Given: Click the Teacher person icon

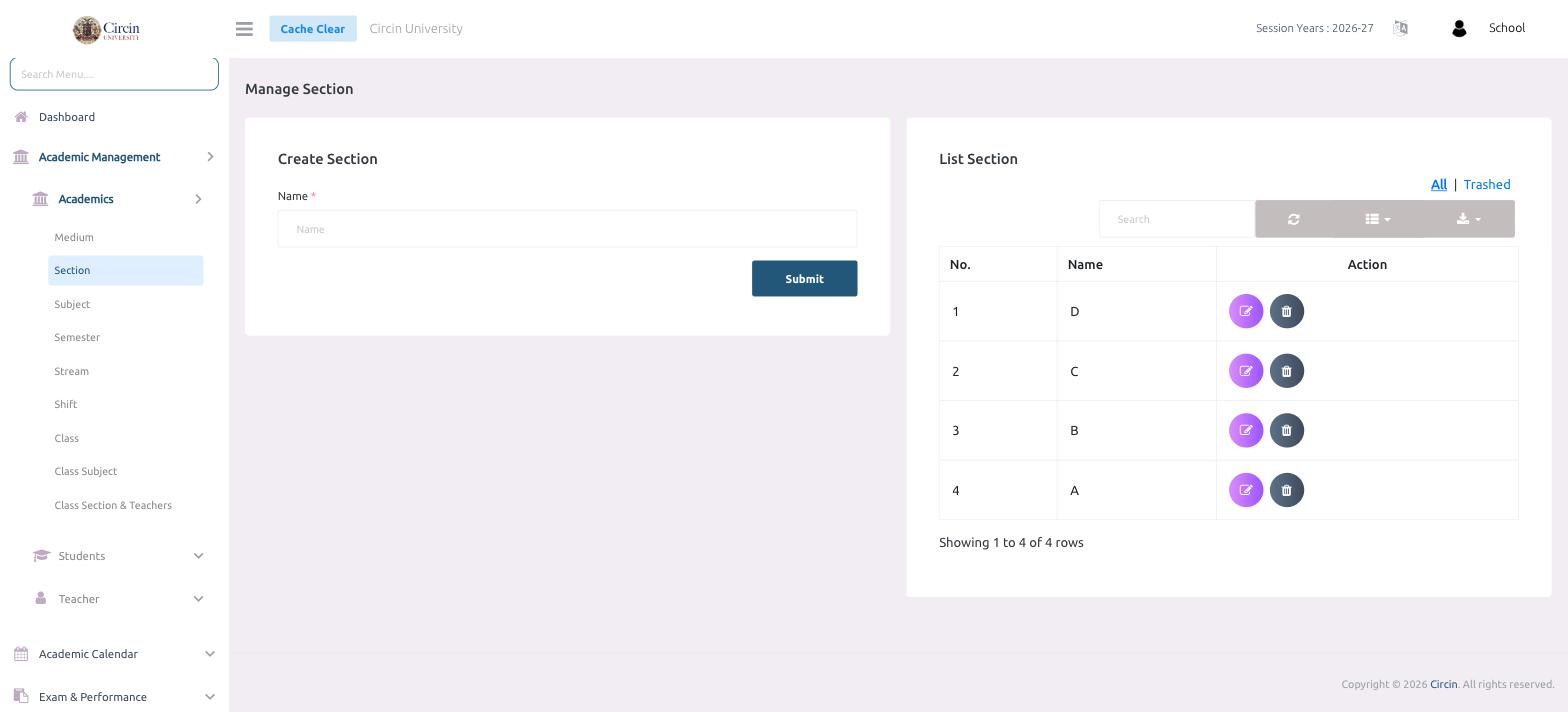Looking at the screenshot, I should coord(40,598).
